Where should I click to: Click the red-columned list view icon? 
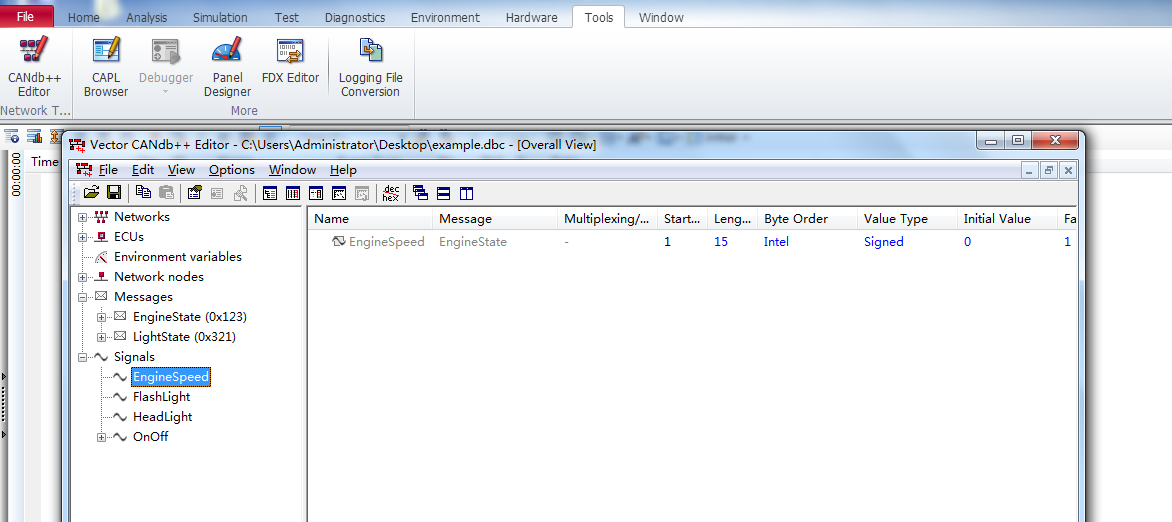tap(293, 193)
